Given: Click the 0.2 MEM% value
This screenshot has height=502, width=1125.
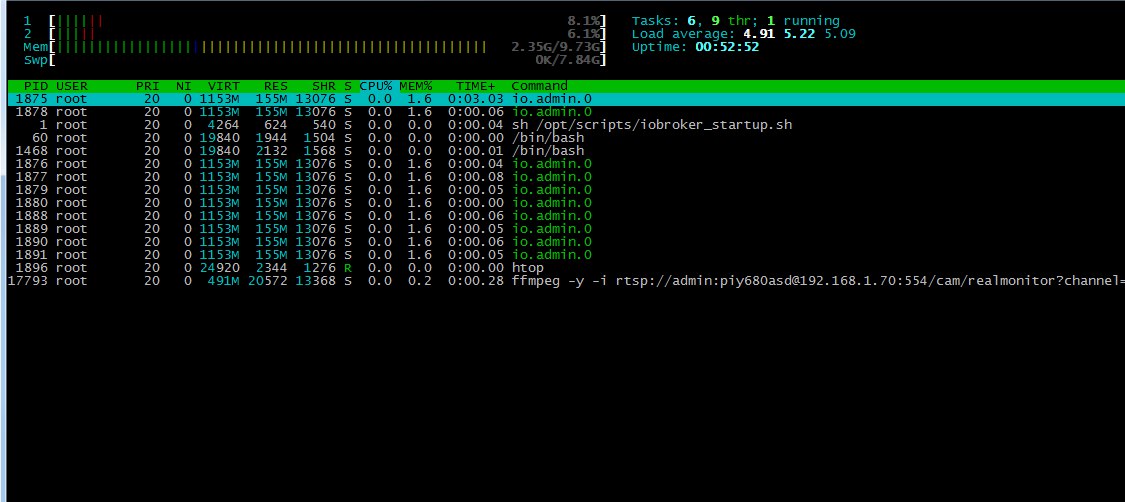Looking at the screenshot, I should [x=420, y=280].
